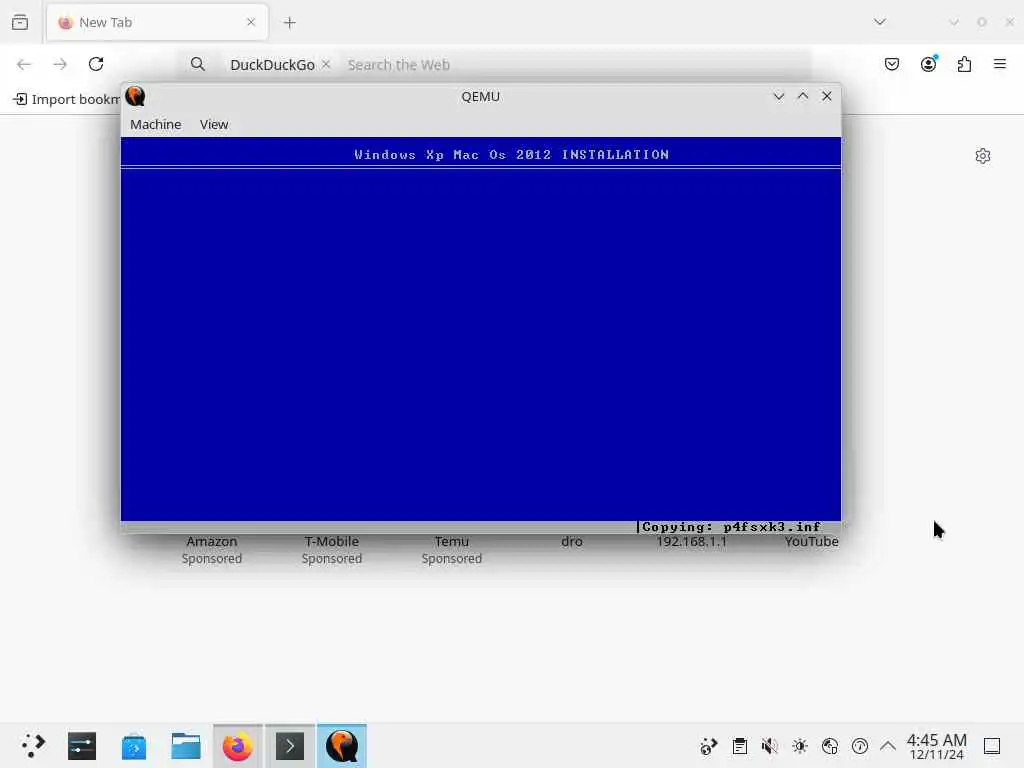This screenshot has height=768, width=1024.
Task: Open Firefox View icon at top-left
Action: click(20, 23)
